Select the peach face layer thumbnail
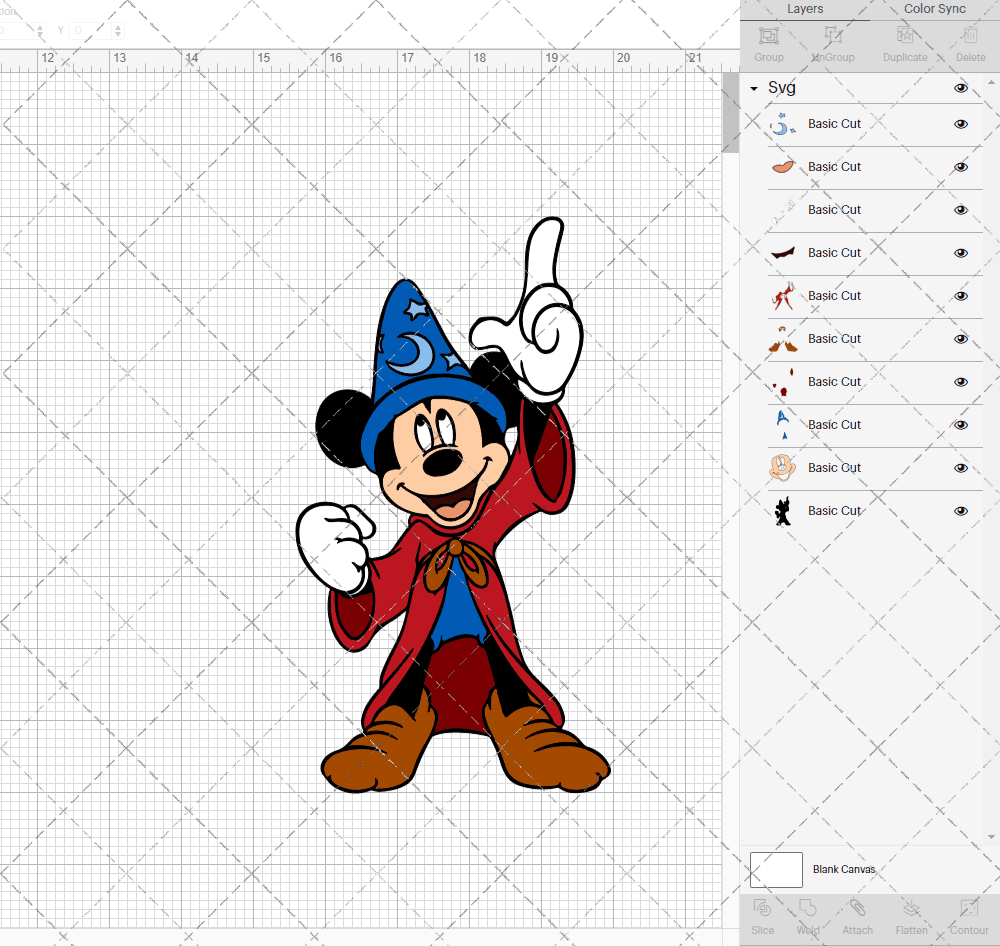Viewport: 1000px width, 946px height. pyautogui.click(x=783, y=468)
